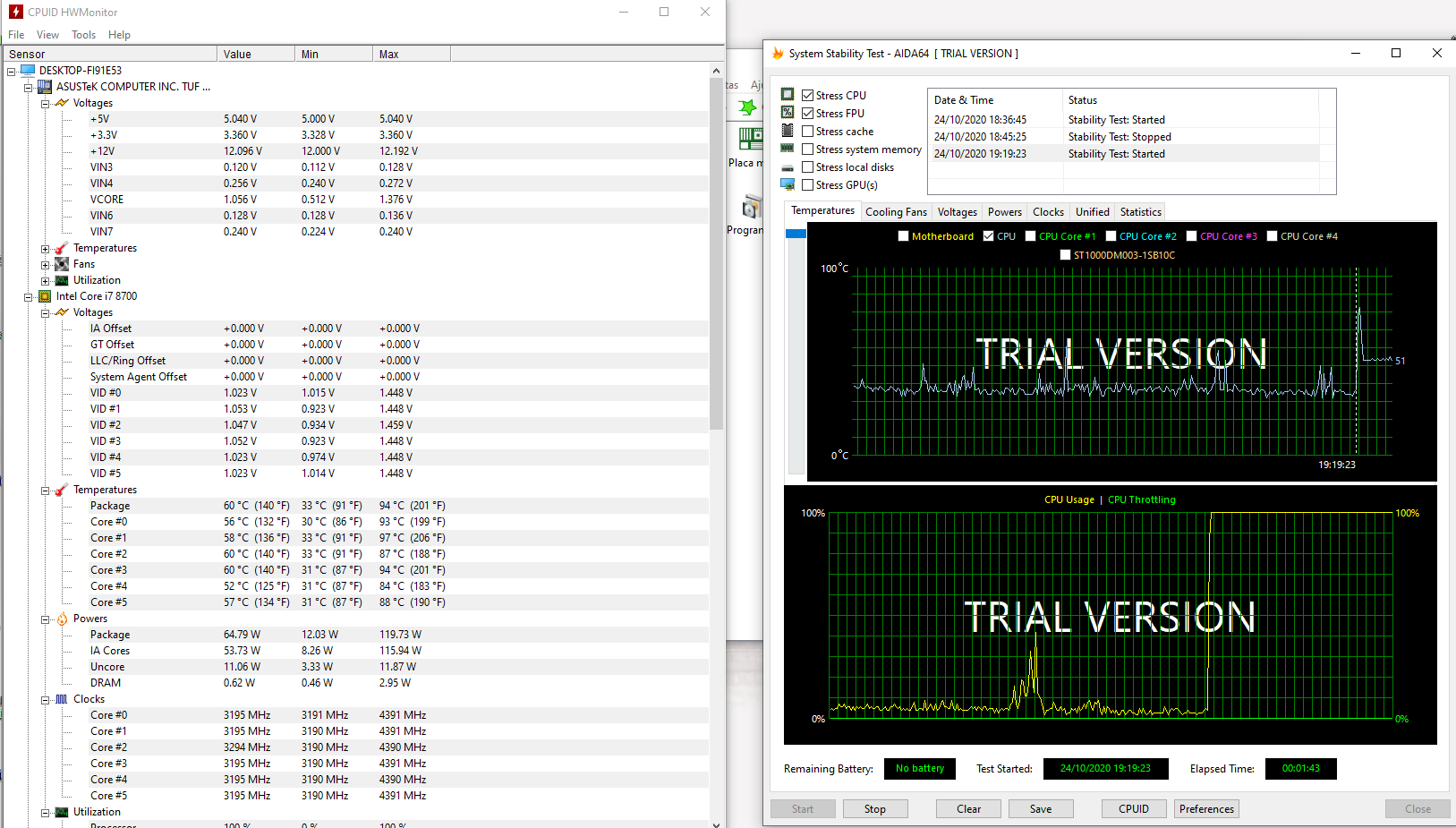The image size is (1456, 828).
Task: Enable the Stress cache checkbox
Action: 807,131
